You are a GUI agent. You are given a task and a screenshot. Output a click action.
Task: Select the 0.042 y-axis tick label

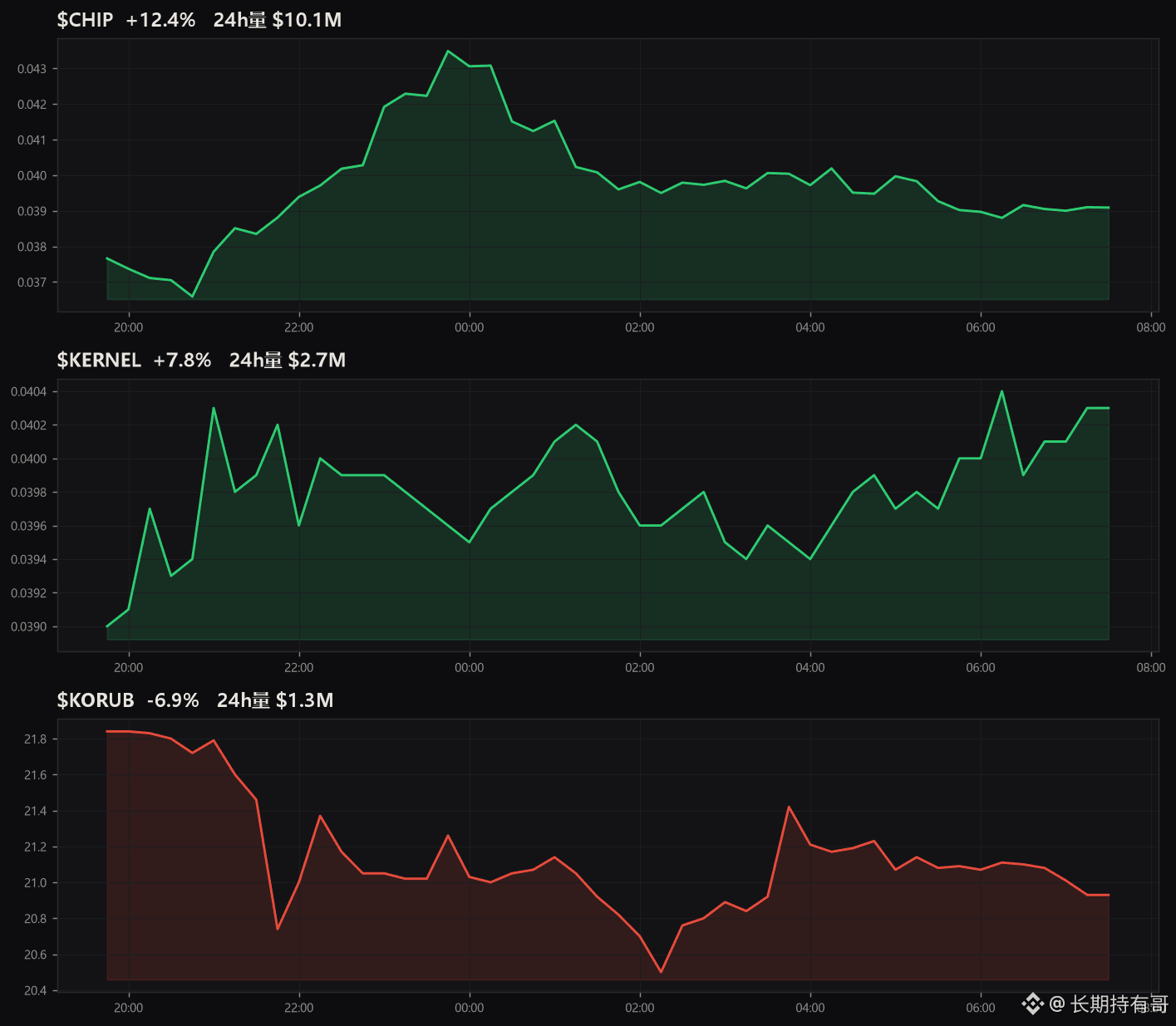pos(32,105)
